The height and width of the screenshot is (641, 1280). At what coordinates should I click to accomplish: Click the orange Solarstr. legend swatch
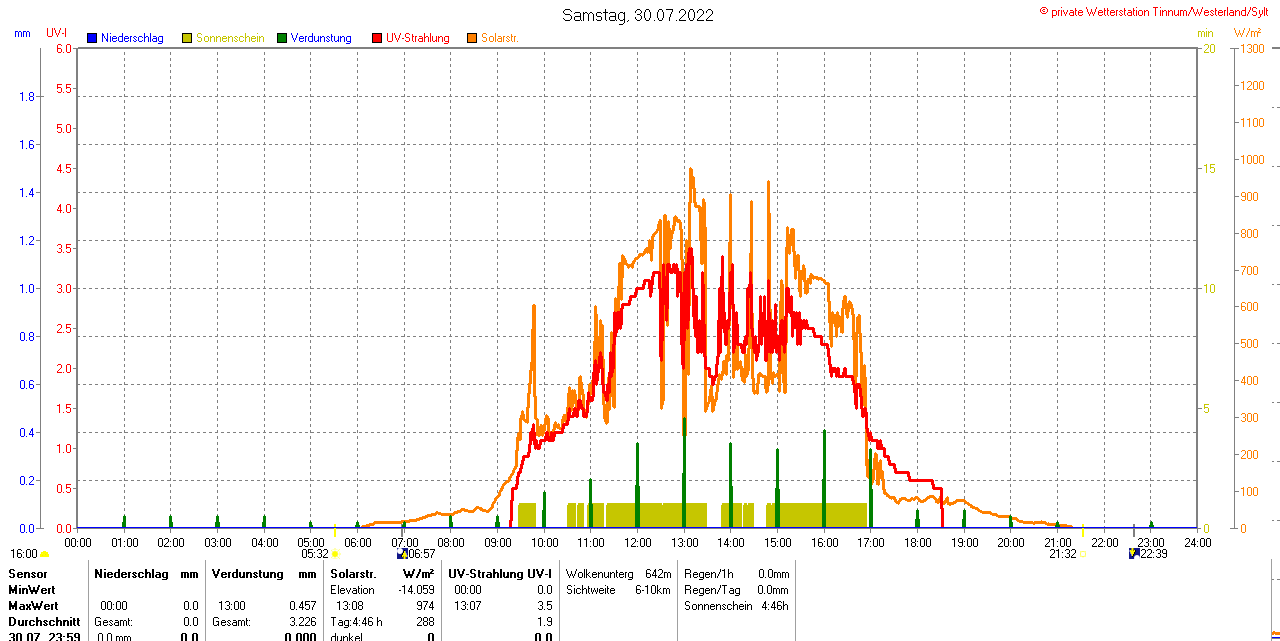point(472,38)
